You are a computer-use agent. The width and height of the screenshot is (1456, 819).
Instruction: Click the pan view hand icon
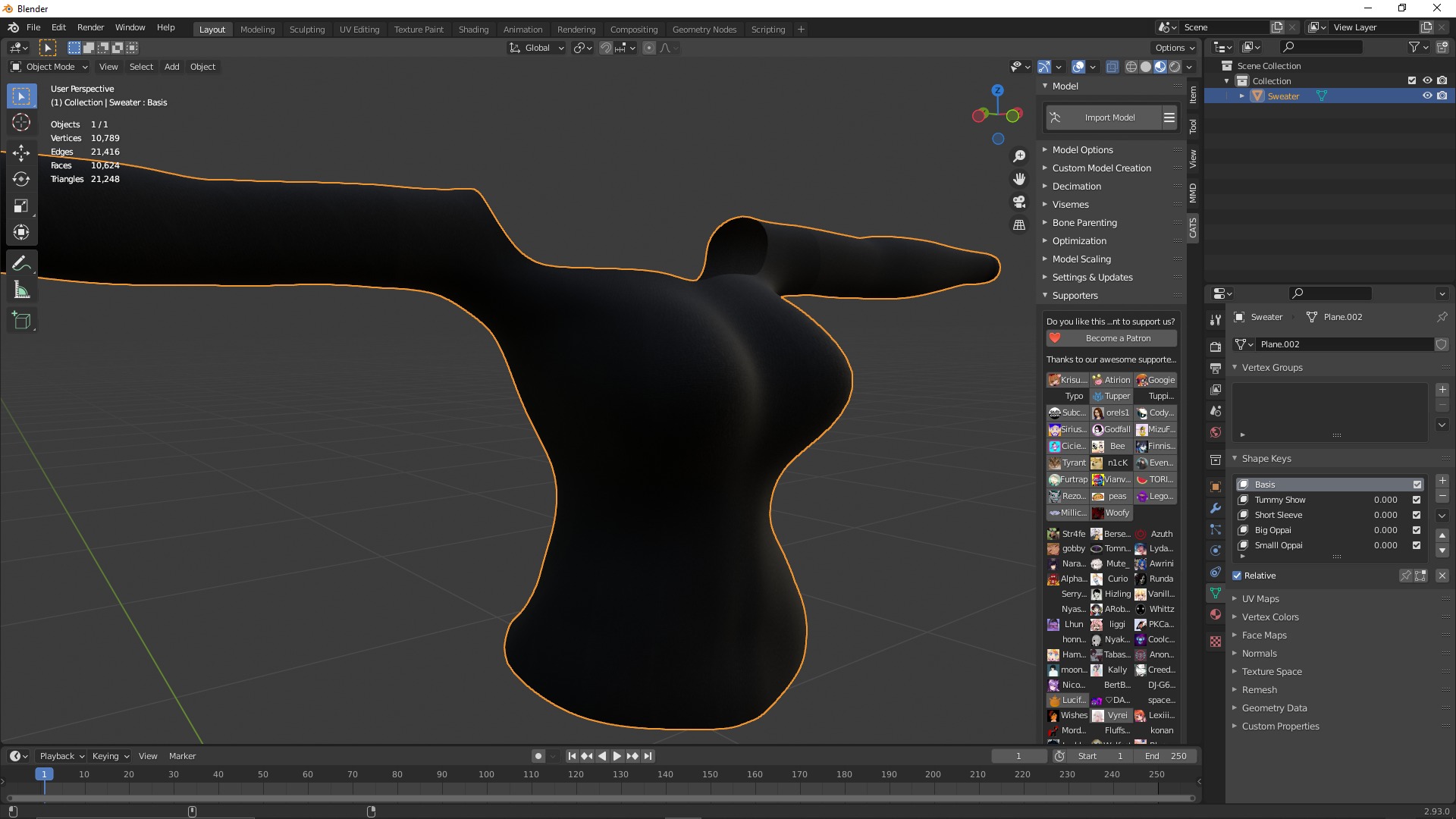[1019, 179]
